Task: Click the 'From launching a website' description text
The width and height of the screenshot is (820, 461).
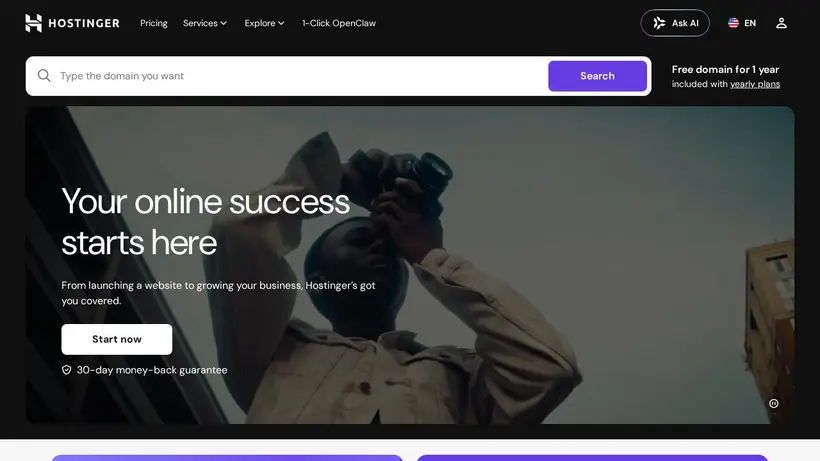Action: pos(218,293)
